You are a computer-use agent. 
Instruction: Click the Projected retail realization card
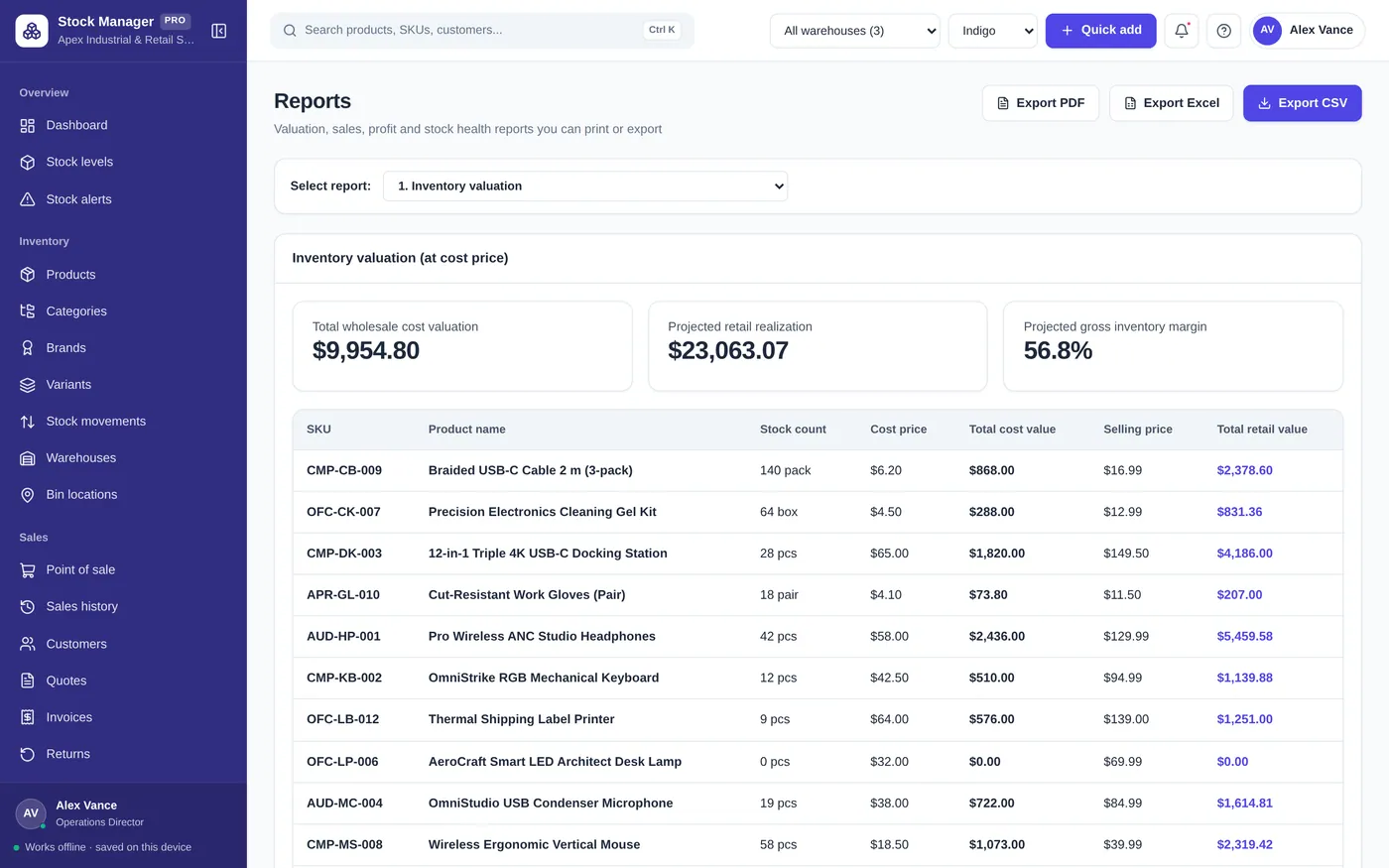818,346
